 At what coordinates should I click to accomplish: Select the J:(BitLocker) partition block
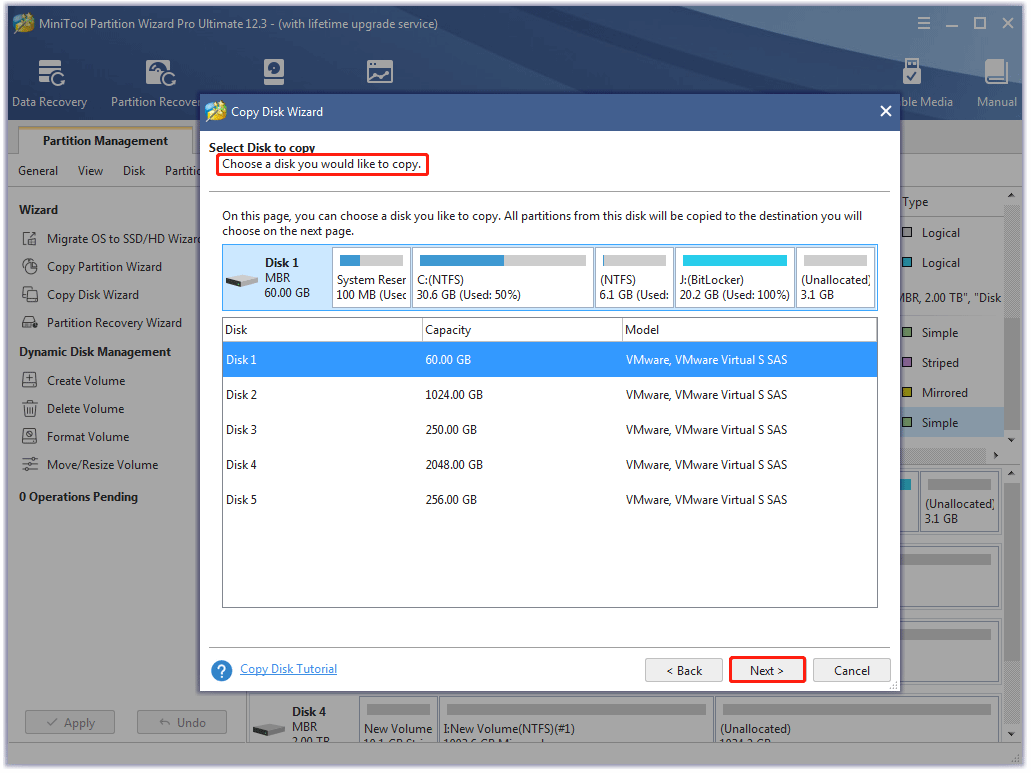click(x=734, y=277)
